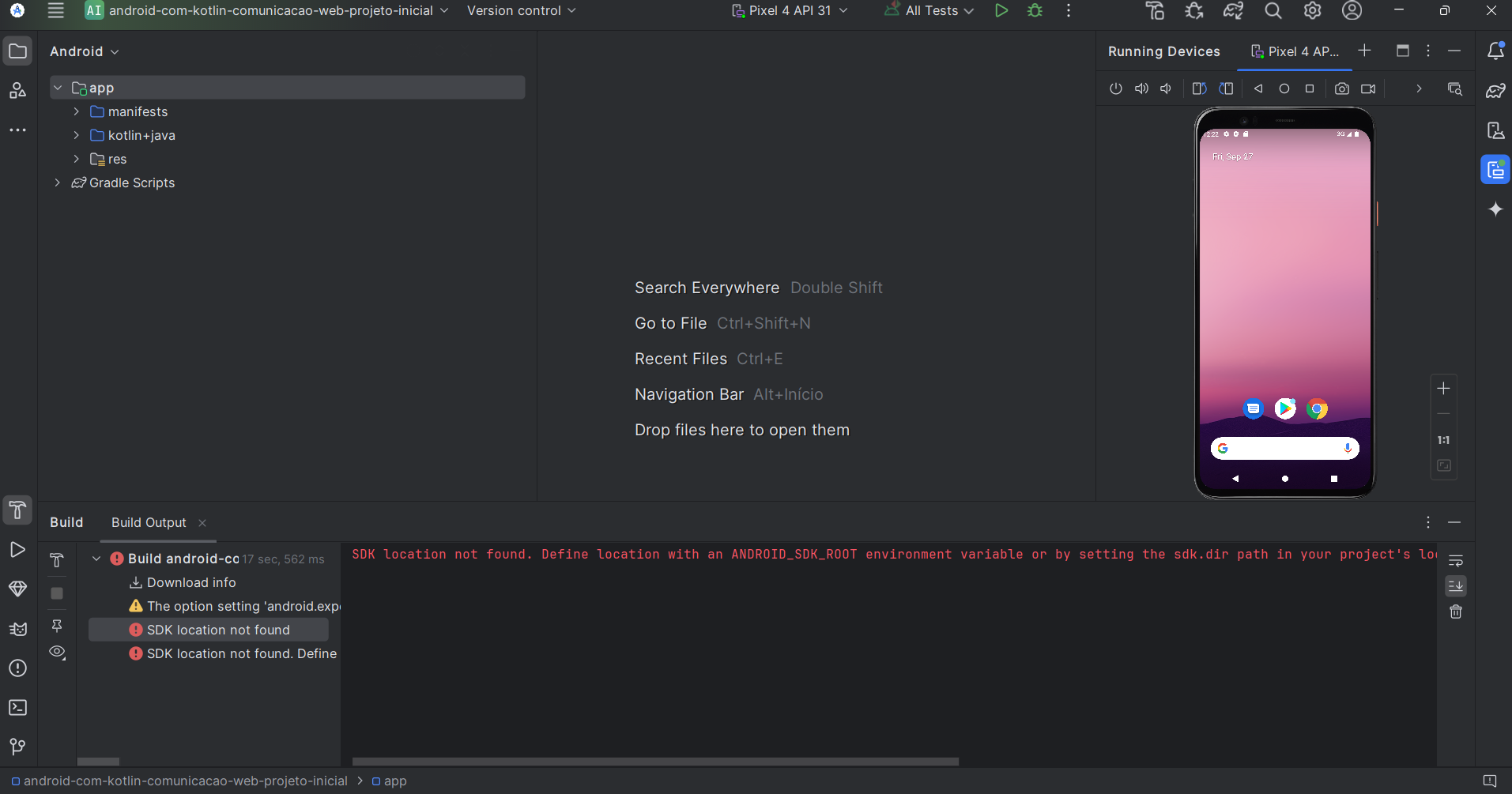The width and height of the screenshot is (1512, 794).
Task: Clear build output with trash icon
Action: coord(1456,611)
